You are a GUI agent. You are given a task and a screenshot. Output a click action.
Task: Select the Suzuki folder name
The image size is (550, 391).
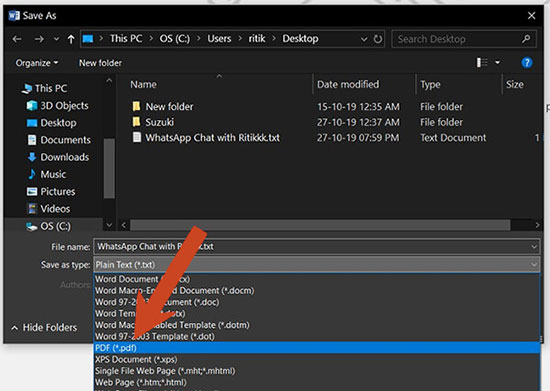pyautogui.click(x=160, y=122)
